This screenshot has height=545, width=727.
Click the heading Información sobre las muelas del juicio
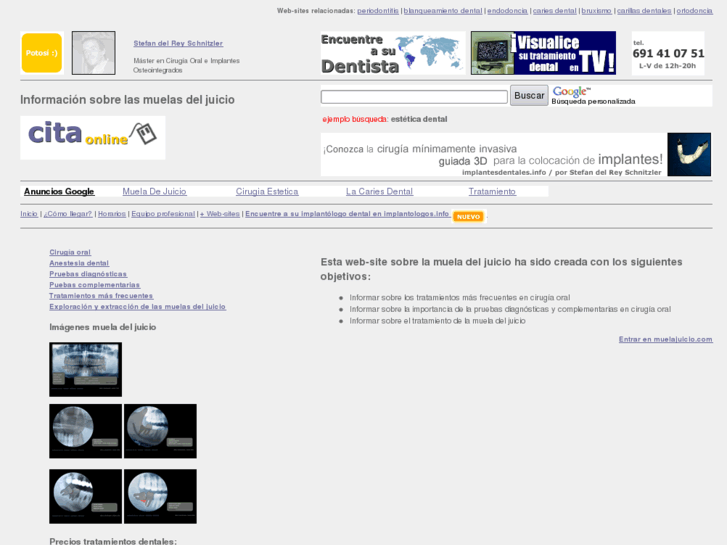tap(128, 100)
